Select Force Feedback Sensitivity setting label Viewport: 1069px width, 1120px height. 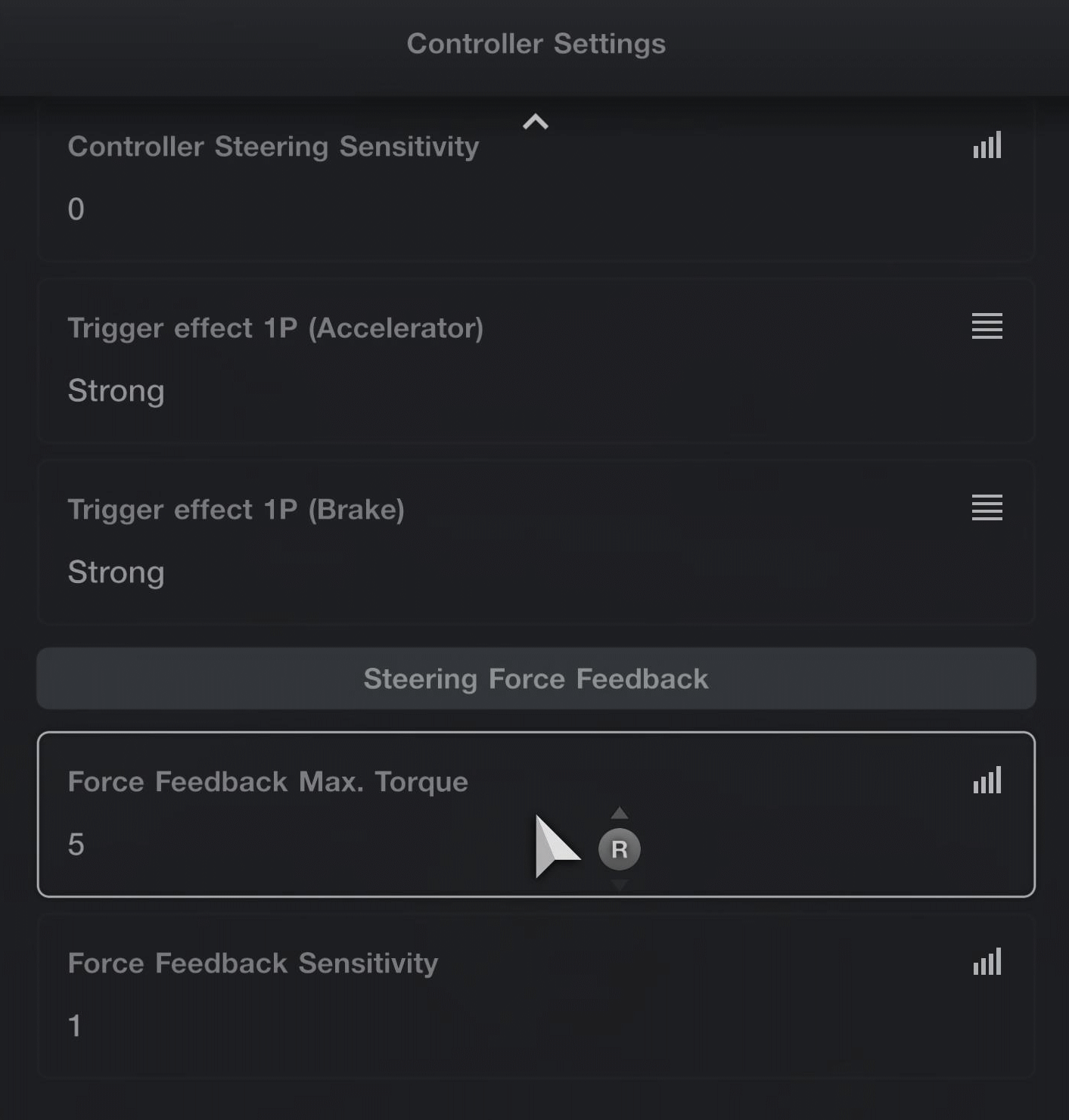tap(253, 963)
